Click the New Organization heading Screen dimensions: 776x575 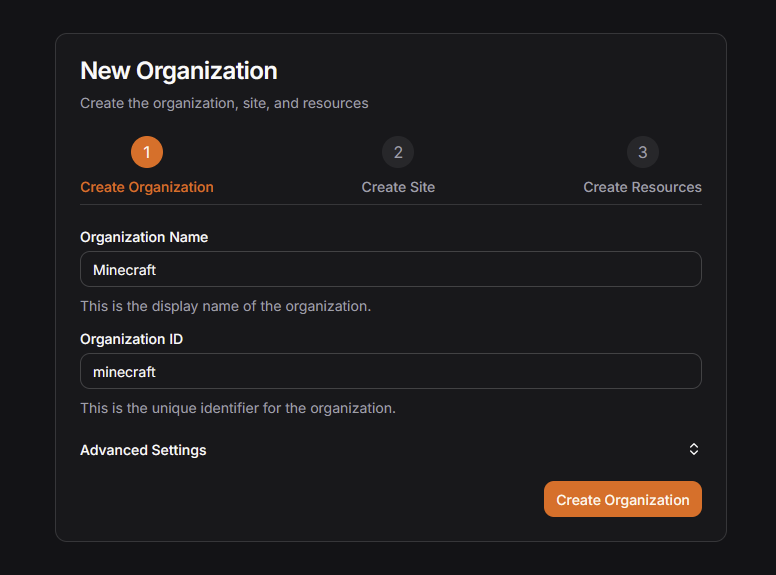click(x=179, y=71)
